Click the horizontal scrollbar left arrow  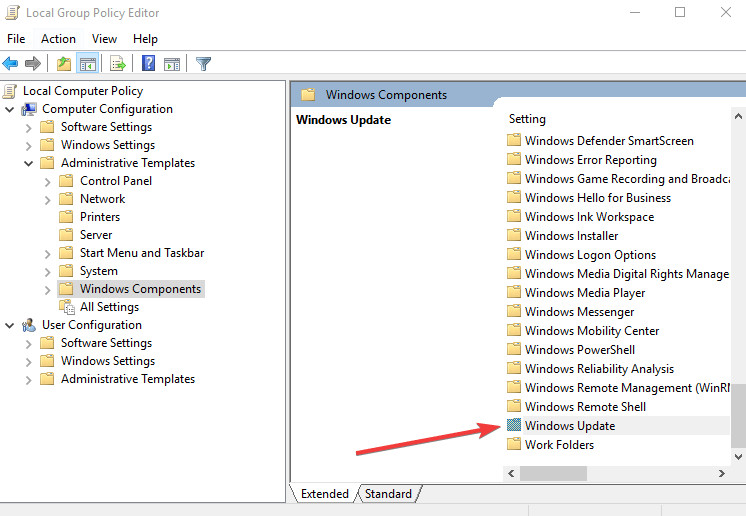511,473
